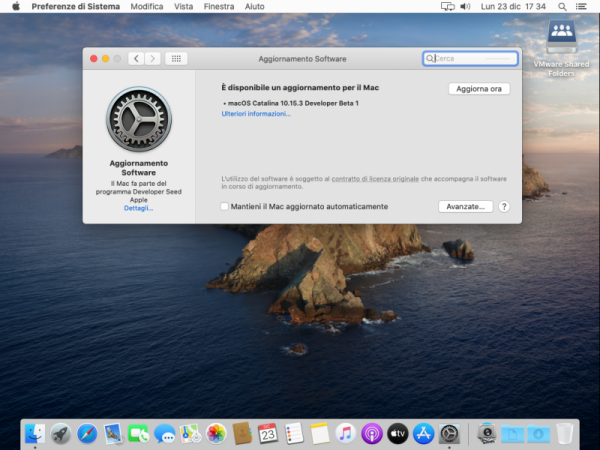The image size is (600, 450).
Task: Open the Trash in the Dock
Action: (564, 434)
